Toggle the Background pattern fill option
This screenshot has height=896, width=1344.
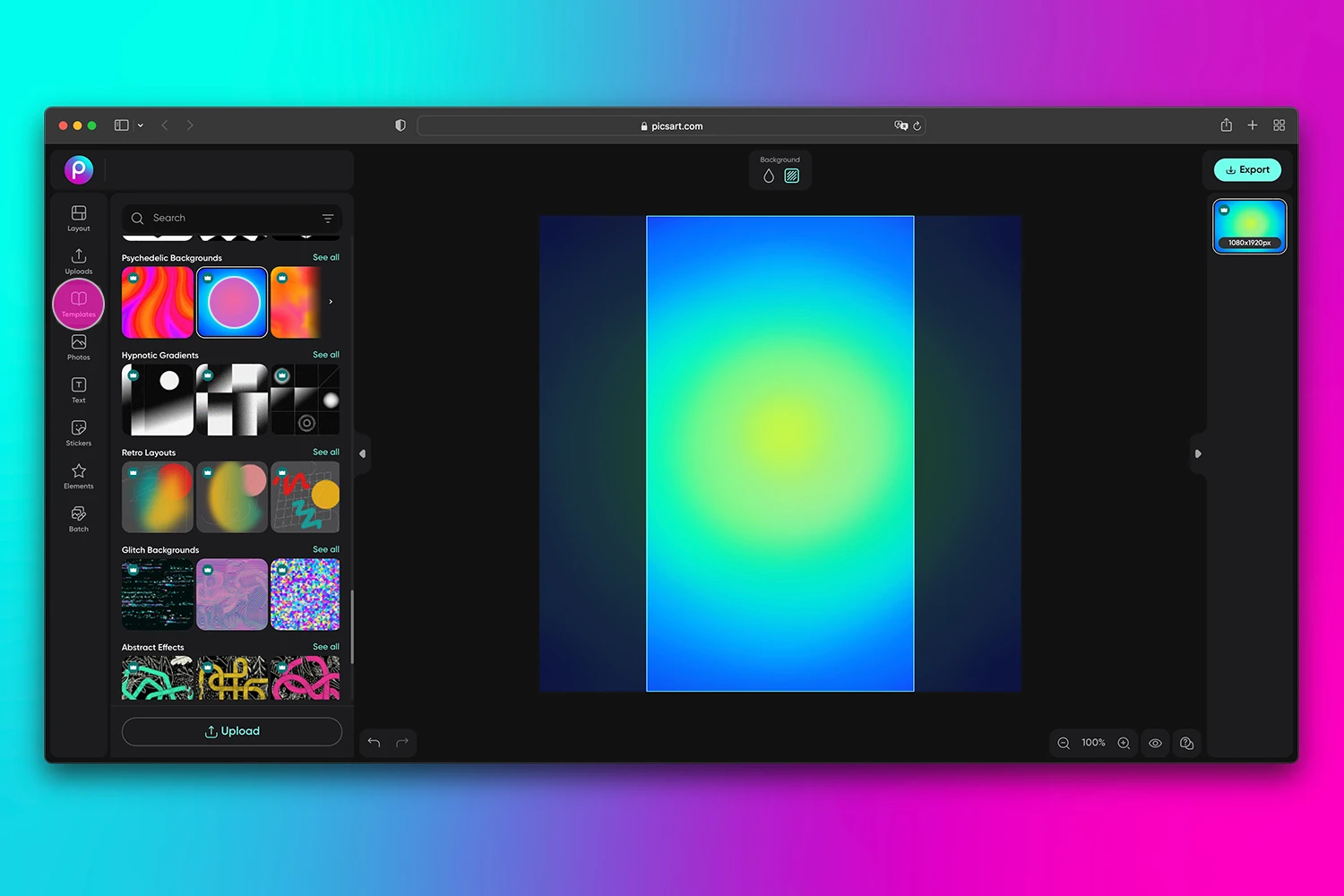click(x=791, y=176)
